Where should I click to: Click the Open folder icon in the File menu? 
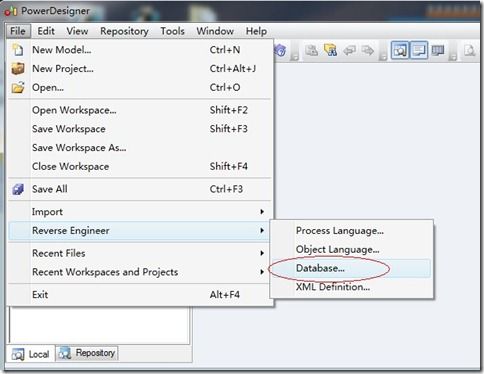point(18,87)
